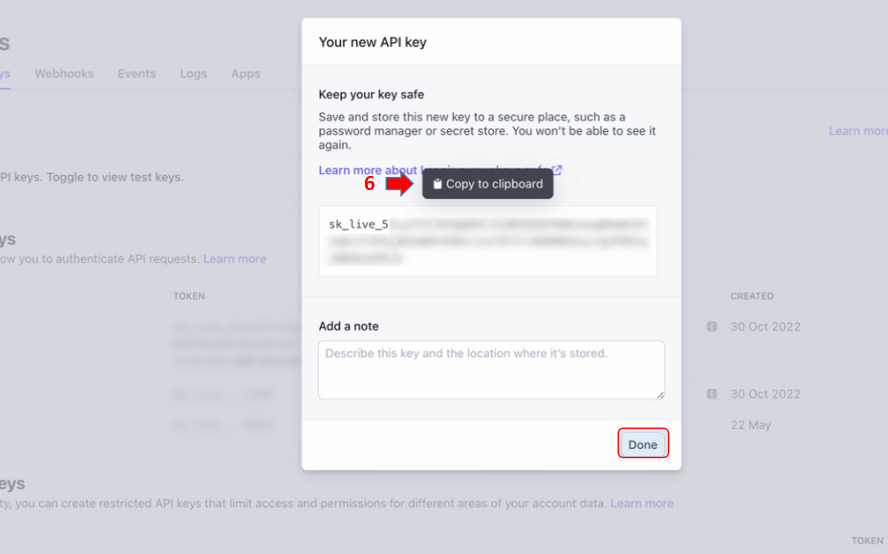This screenshot has height=554, width=888.
Task: Click the external link icon after Learn more
Action: pos(557,170)
